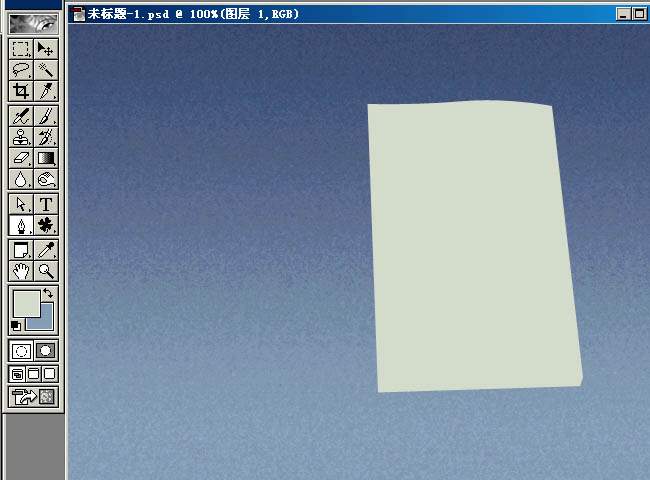Choose the Magic Wand tool
This screenshot has height=480, width=650.
point(46,70)
